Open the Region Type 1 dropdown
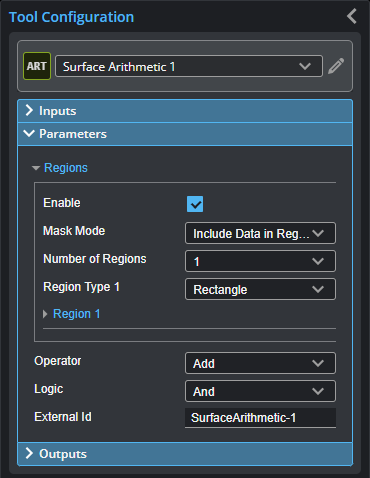The image size is (370, 478). (260, 289)
